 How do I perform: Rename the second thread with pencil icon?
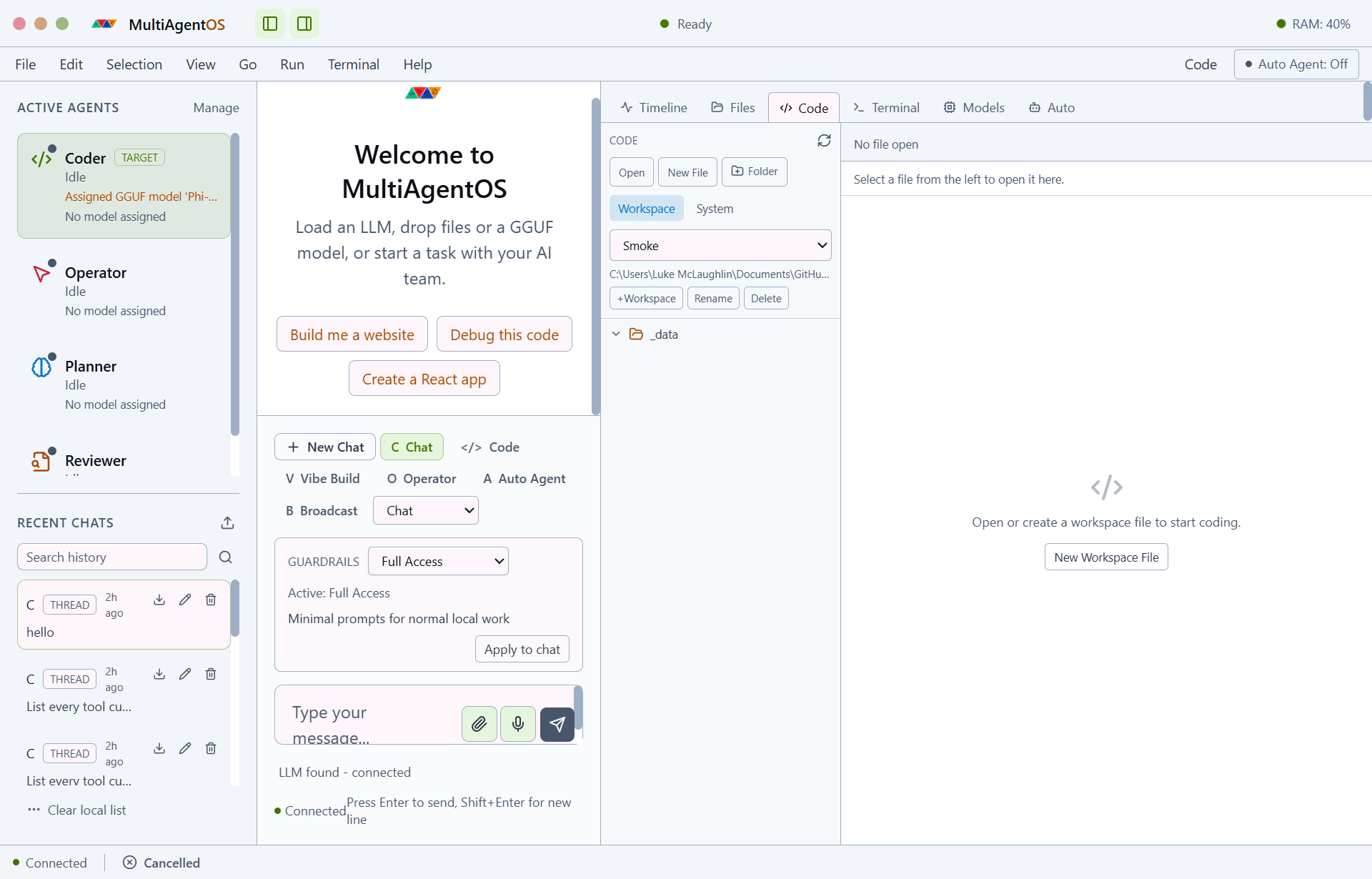pyautogui.click(x=185, y=674)
